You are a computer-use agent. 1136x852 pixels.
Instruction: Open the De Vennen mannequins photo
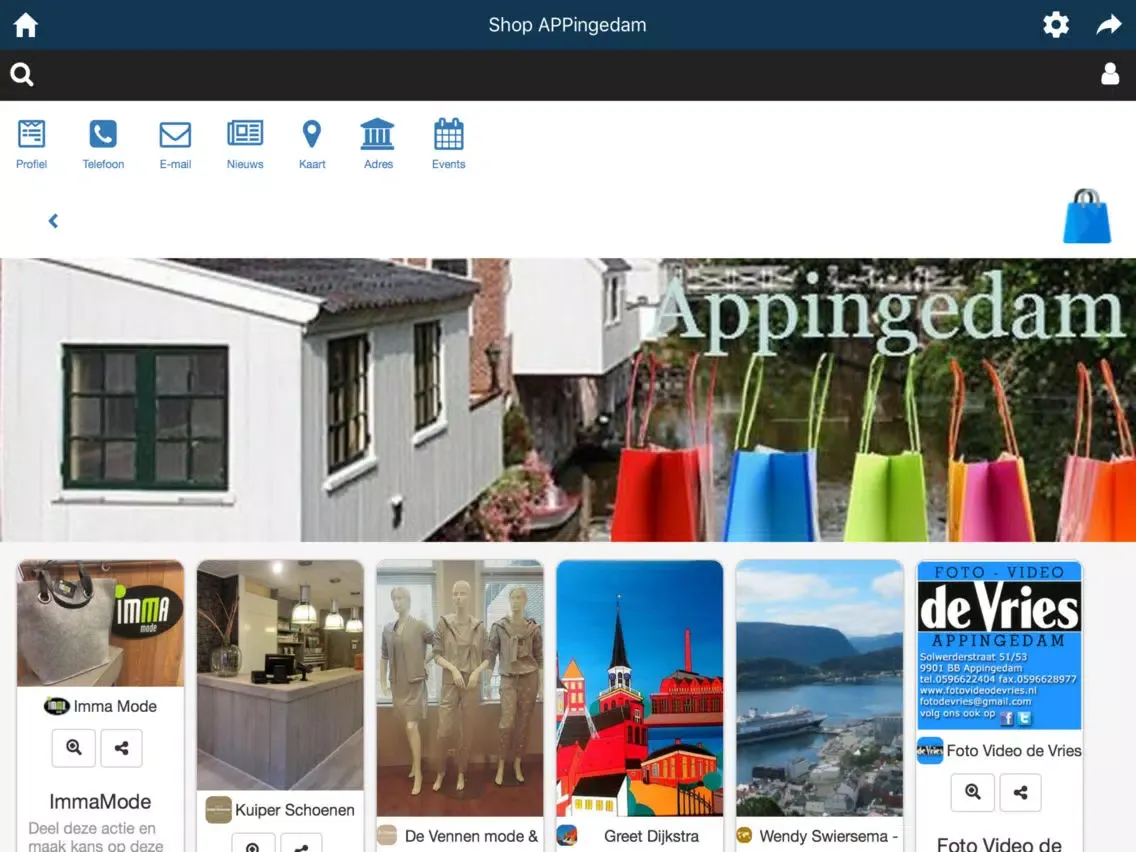460,688
